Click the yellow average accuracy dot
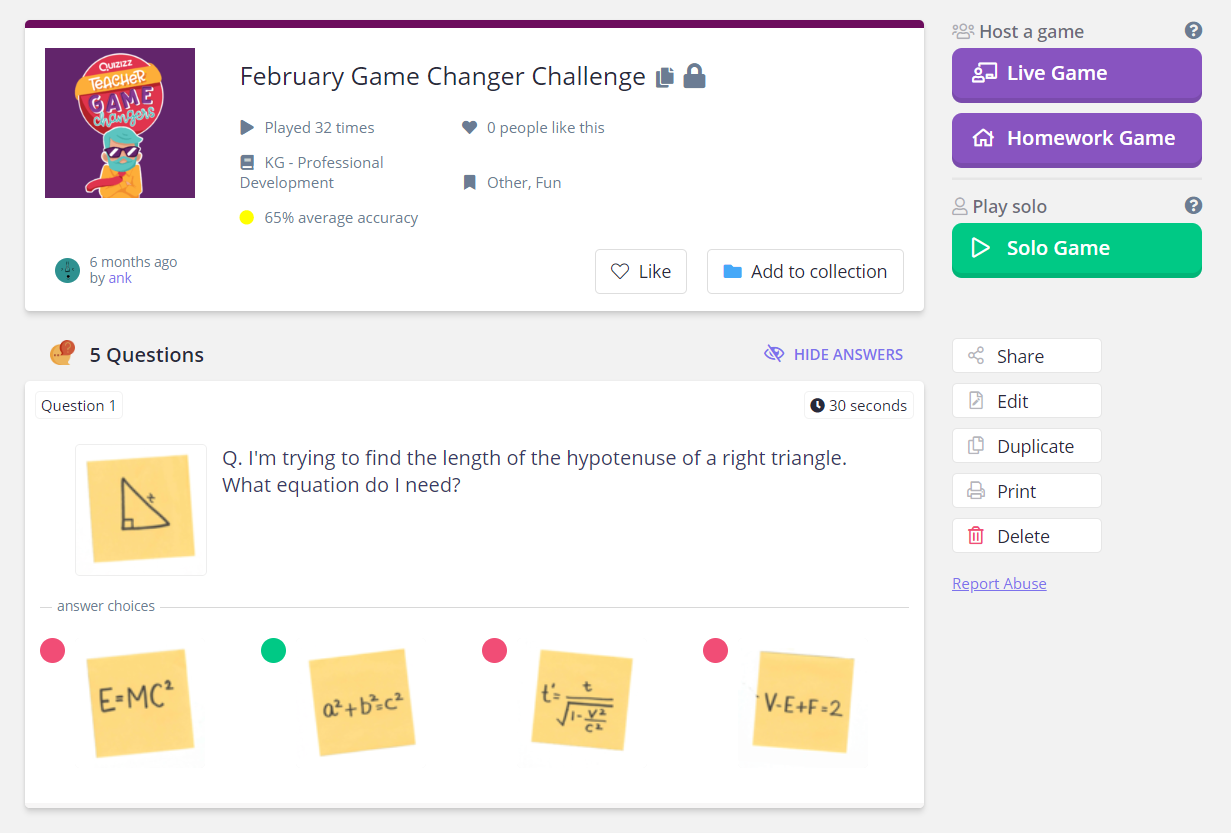The height and width of the screenshot is (833, 1231). pyautogui.click(x=247, y=217)
